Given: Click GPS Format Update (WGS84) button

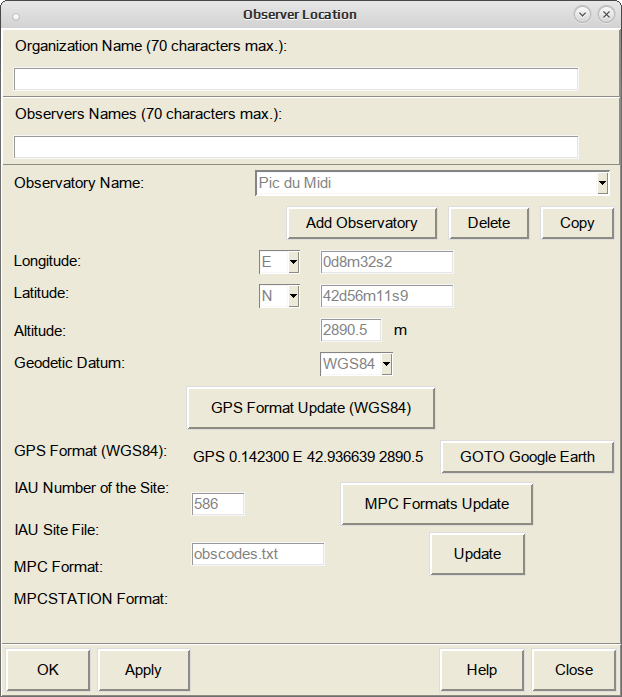Looking at the screenshot, I should pyautogui.click(x=311, y=408).
